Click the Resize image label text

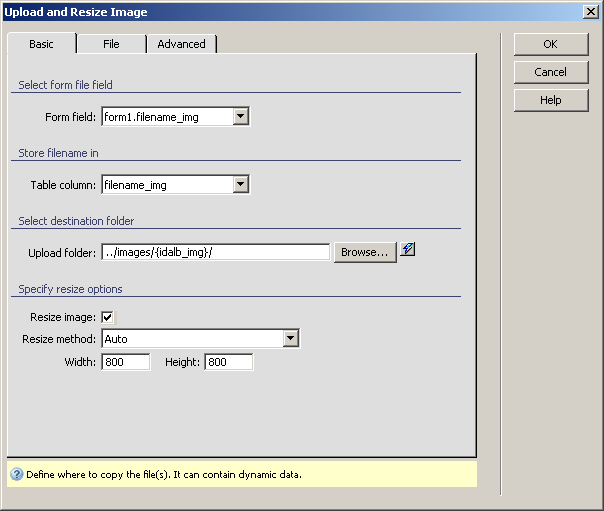(x=63, y=318)
